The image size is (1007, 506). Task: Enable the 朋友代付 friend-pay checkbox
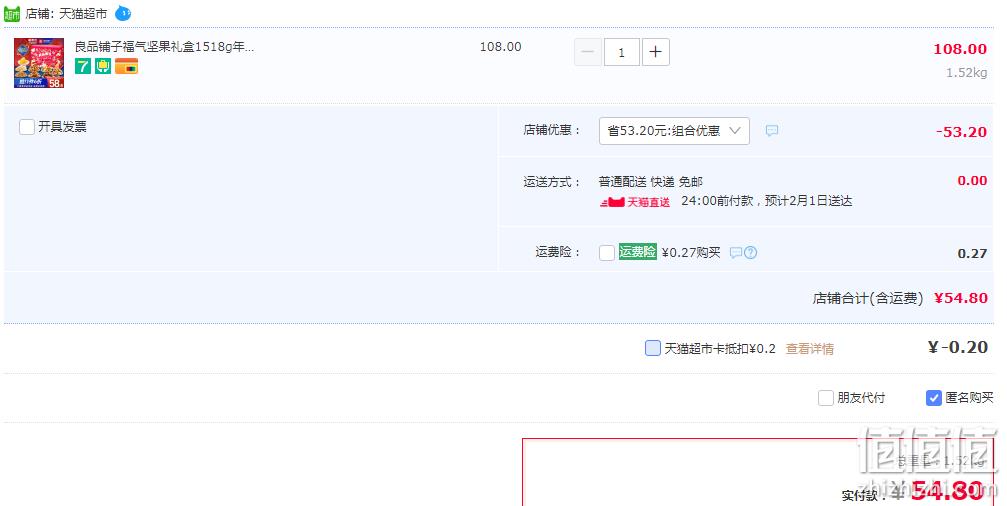(x=825, y=398)
